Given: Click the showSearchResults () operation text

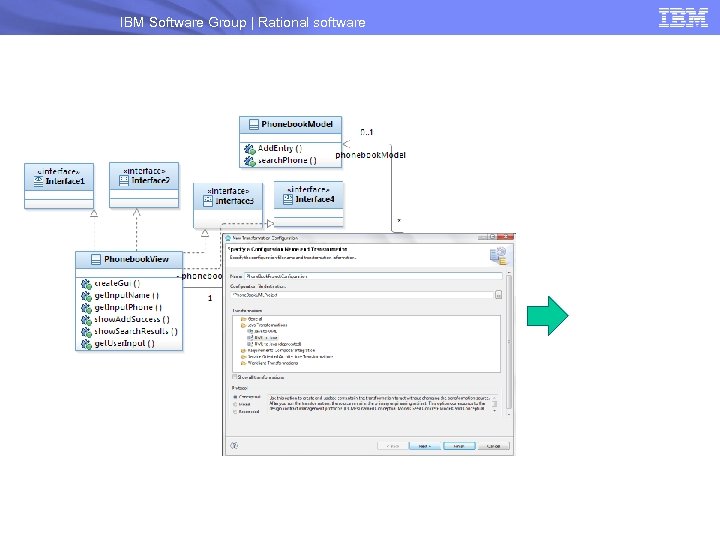Looking at the screenshot, I should [136, 332].
